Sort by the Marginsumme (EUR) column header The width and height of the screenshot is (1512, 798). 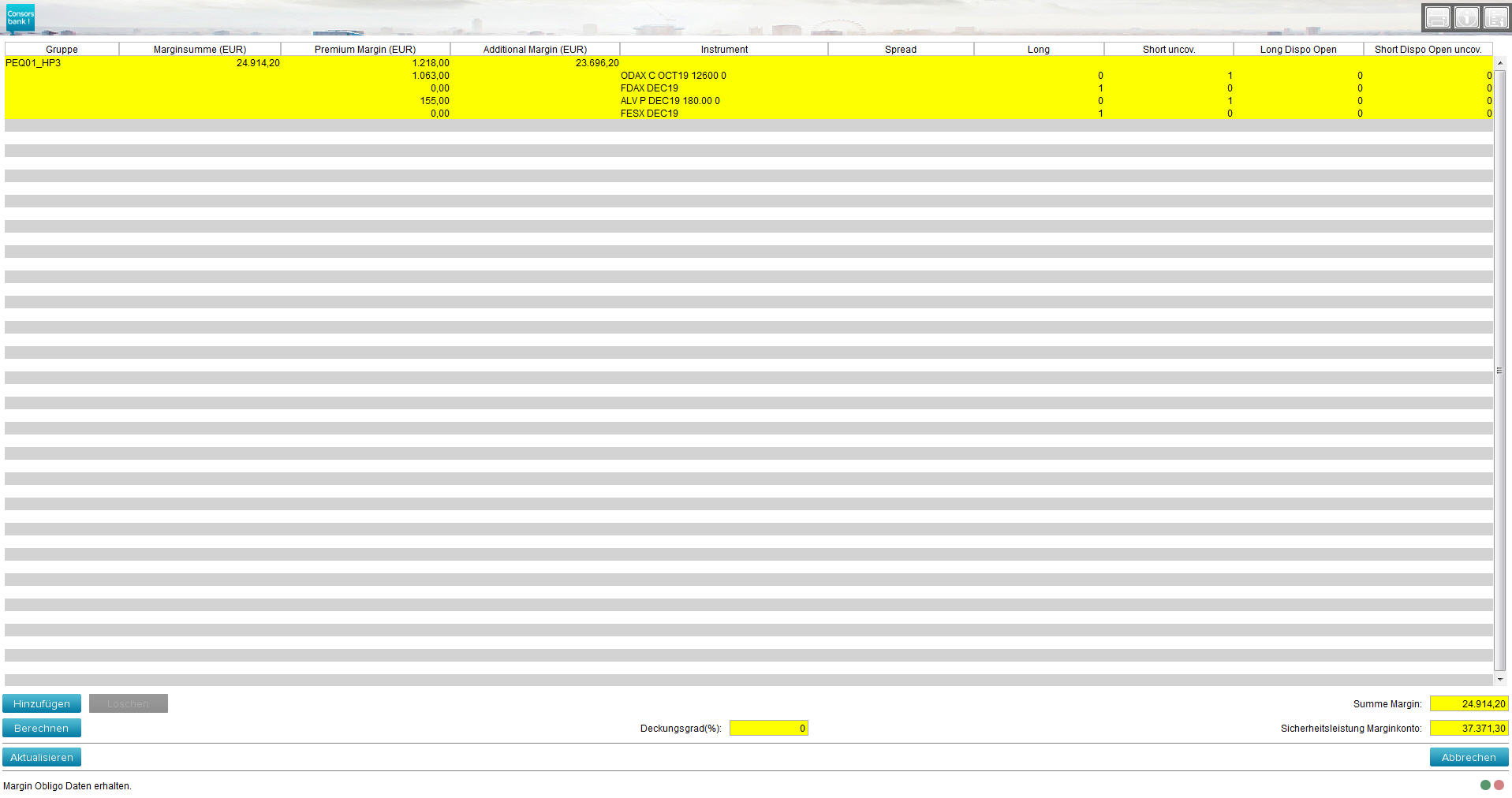click(200, 49)
